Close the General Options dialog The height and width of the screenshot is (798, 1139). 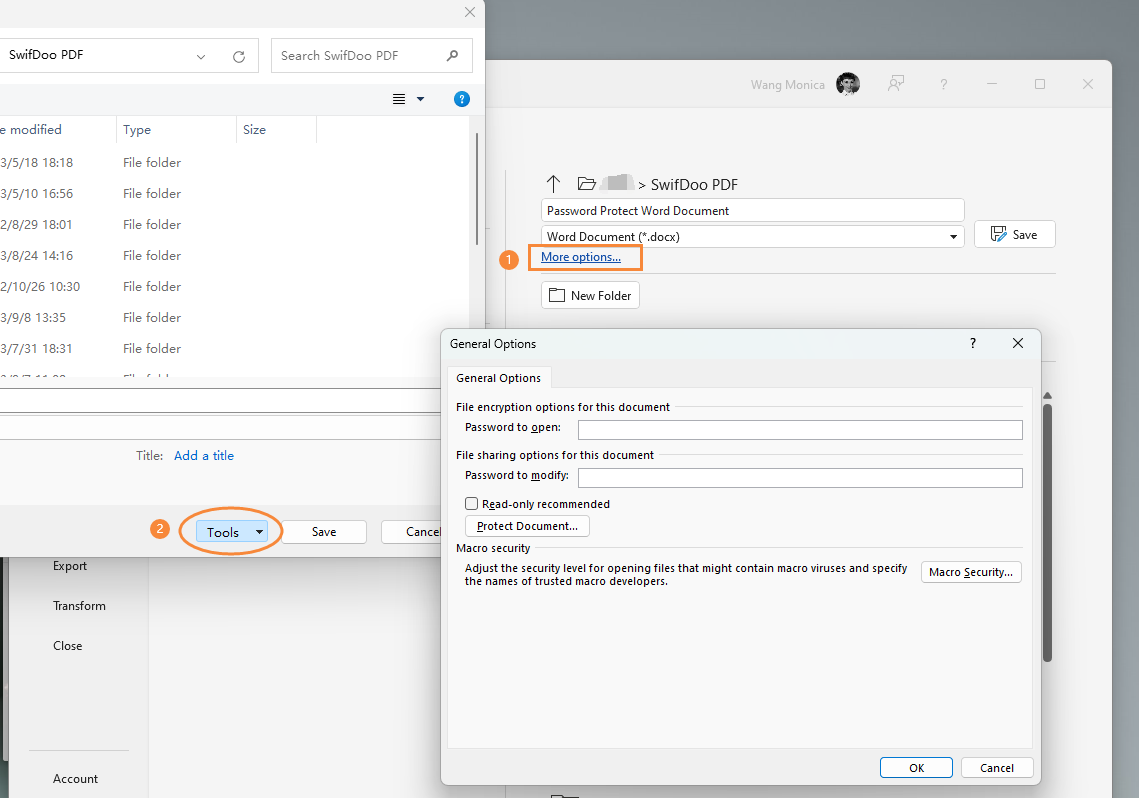[x=1018, y=343]
